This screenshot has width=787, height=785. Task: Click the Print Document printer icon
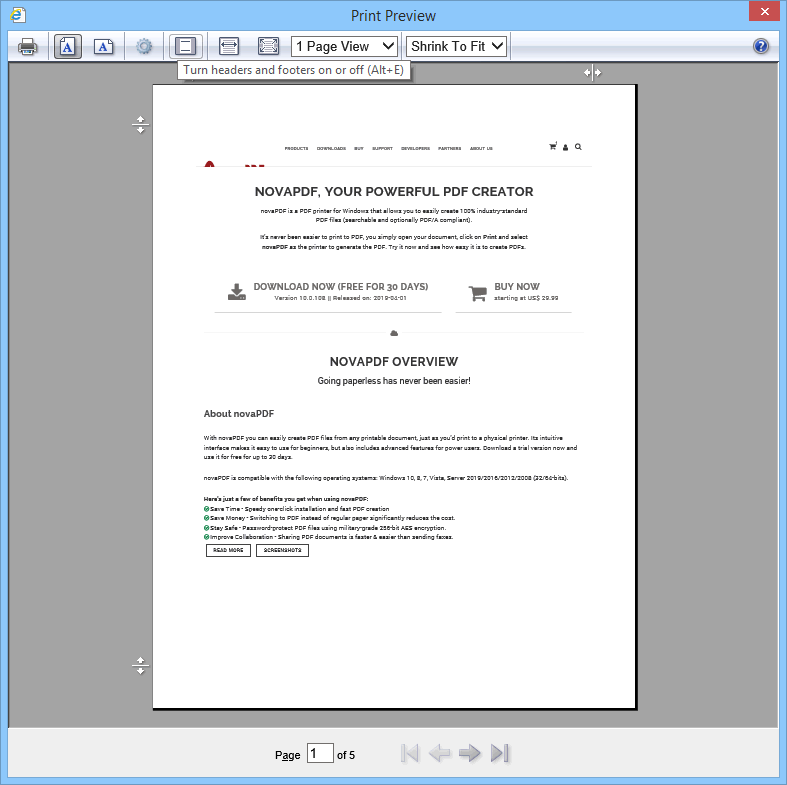point(28,47)
